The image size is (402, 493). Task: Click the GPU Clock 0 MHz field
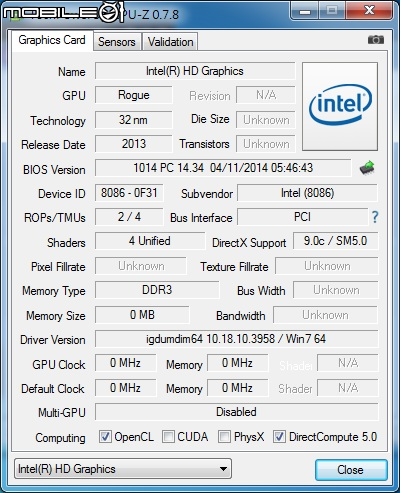coord(125,363)
